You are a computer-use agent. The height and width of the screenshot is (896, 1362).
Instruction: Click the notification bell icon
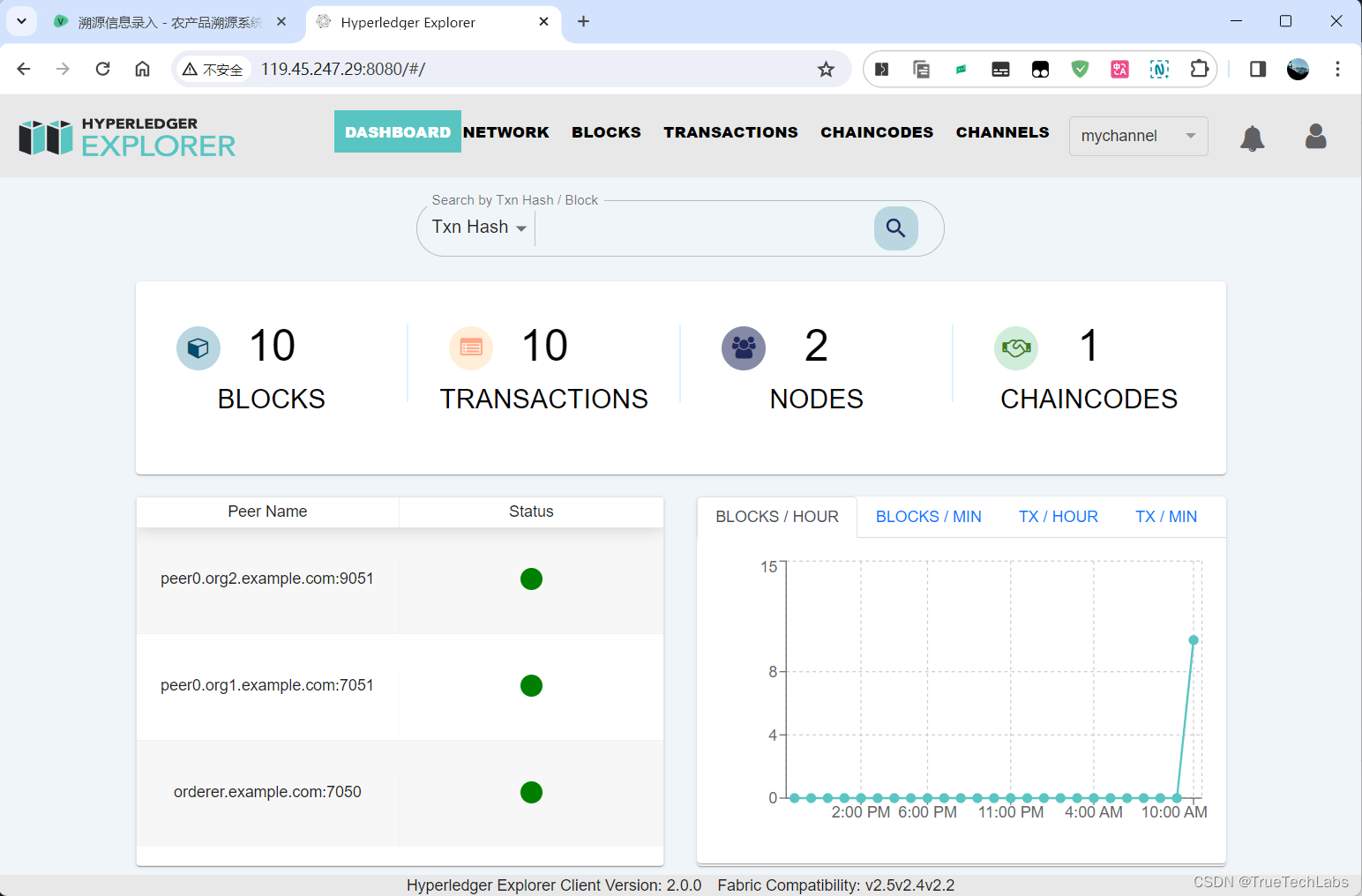[1253, 137]
